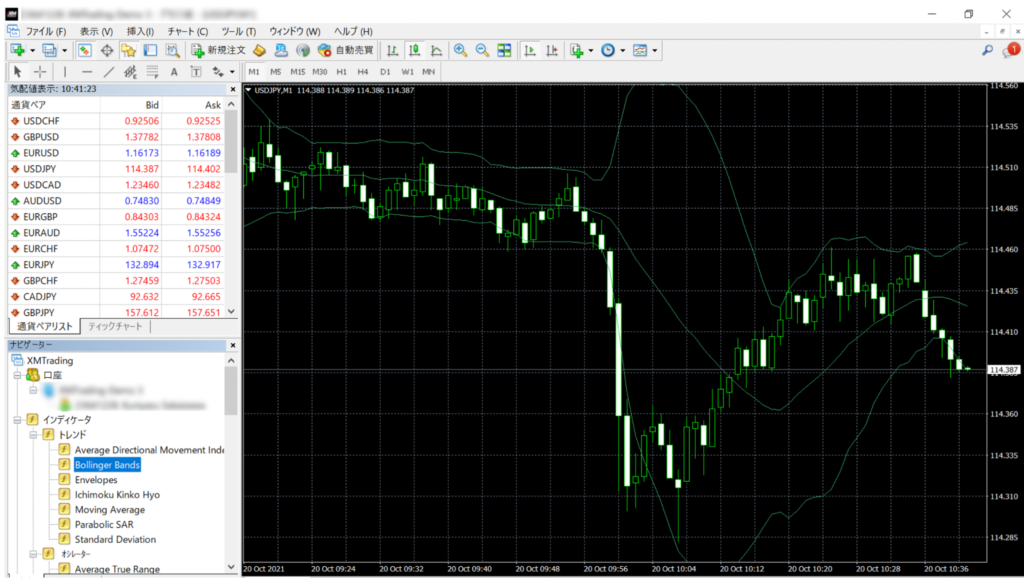Select the cursor arrow tool
The image size is (1024, 578).
point(18,72)
